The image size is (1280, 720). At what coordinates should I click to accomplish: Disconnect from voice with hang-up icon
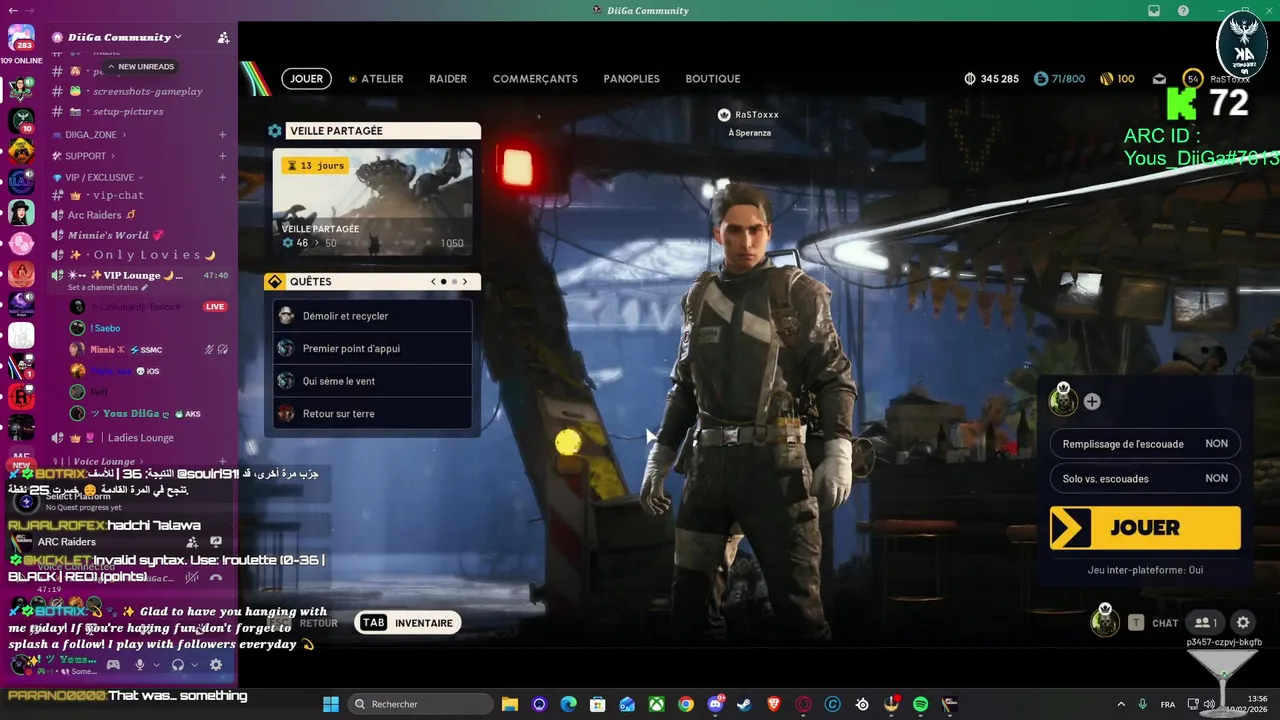coord(215,577)
